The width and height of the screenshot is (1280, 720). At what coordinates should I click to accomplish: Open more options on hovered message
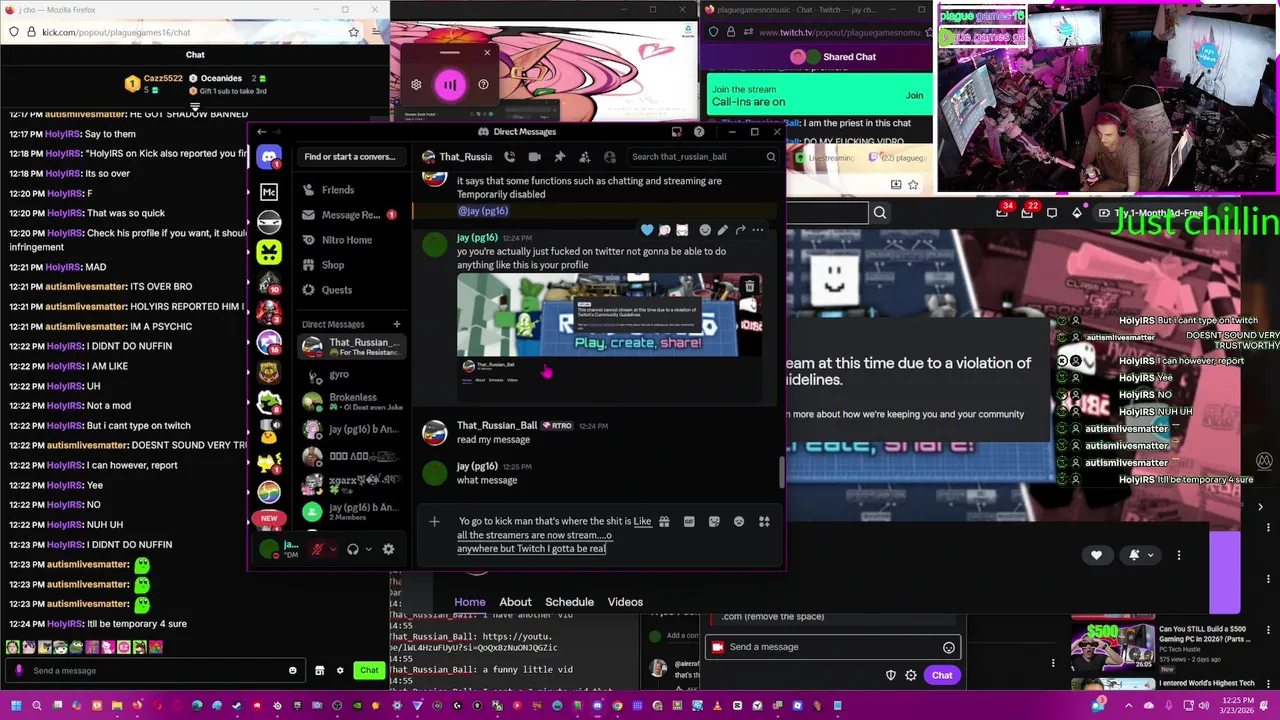click(758, 230)
